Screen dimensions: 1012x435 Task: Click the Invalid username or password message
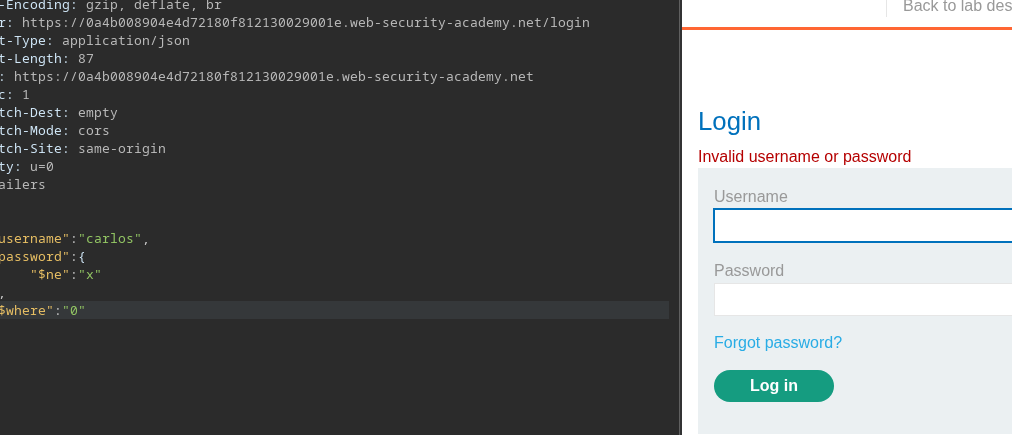(804, 157)
